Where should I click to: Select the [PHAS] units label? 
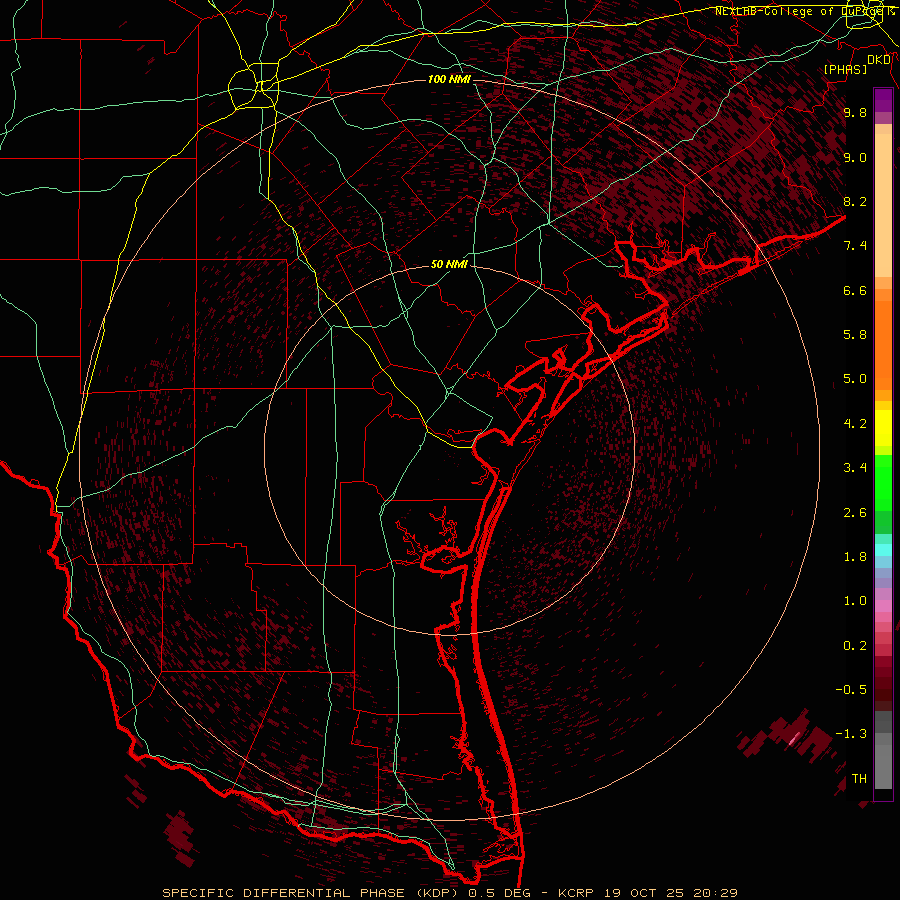tap(845, 69)
